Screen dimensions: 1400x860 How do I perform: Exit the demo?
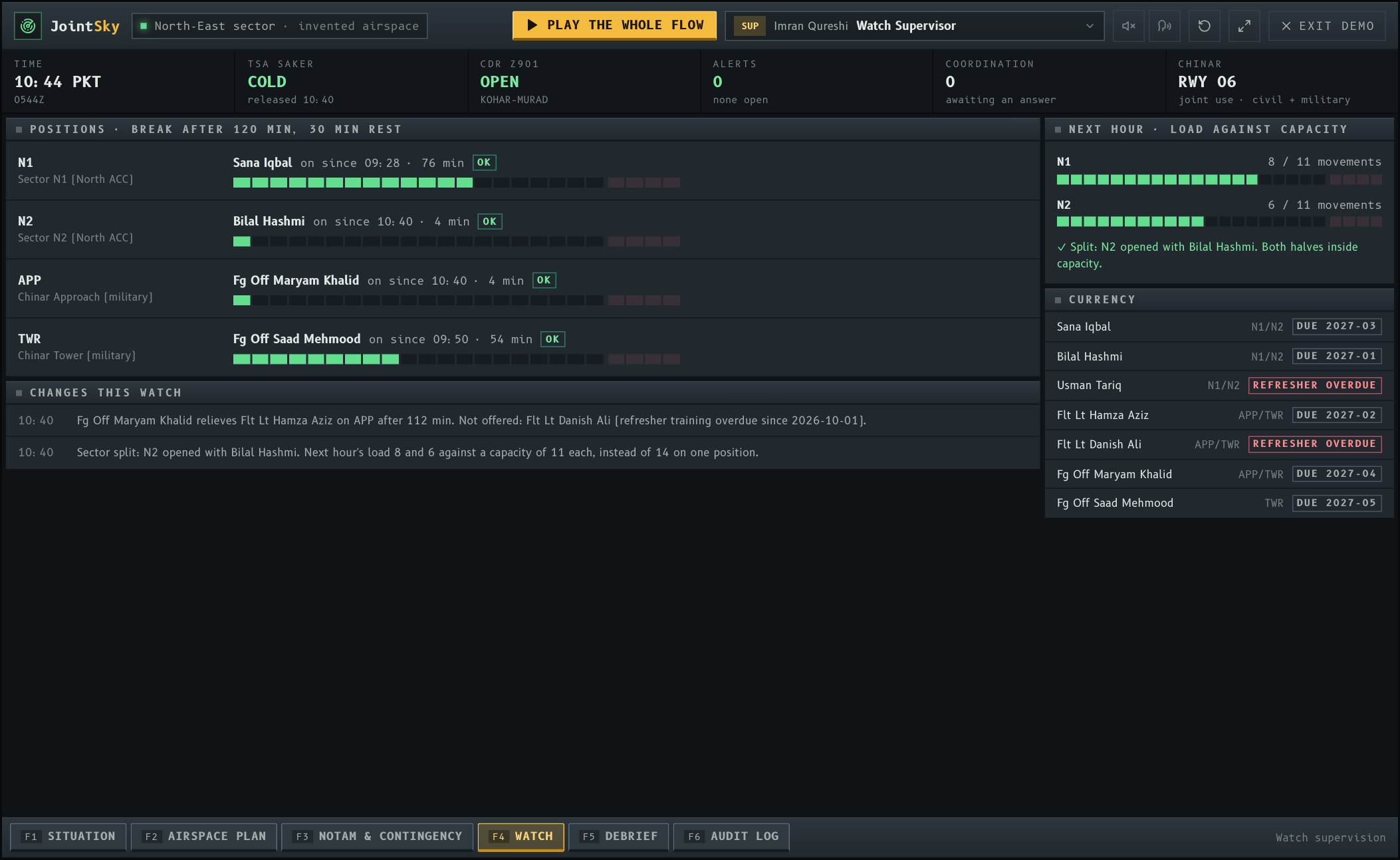coord(1327,26)
